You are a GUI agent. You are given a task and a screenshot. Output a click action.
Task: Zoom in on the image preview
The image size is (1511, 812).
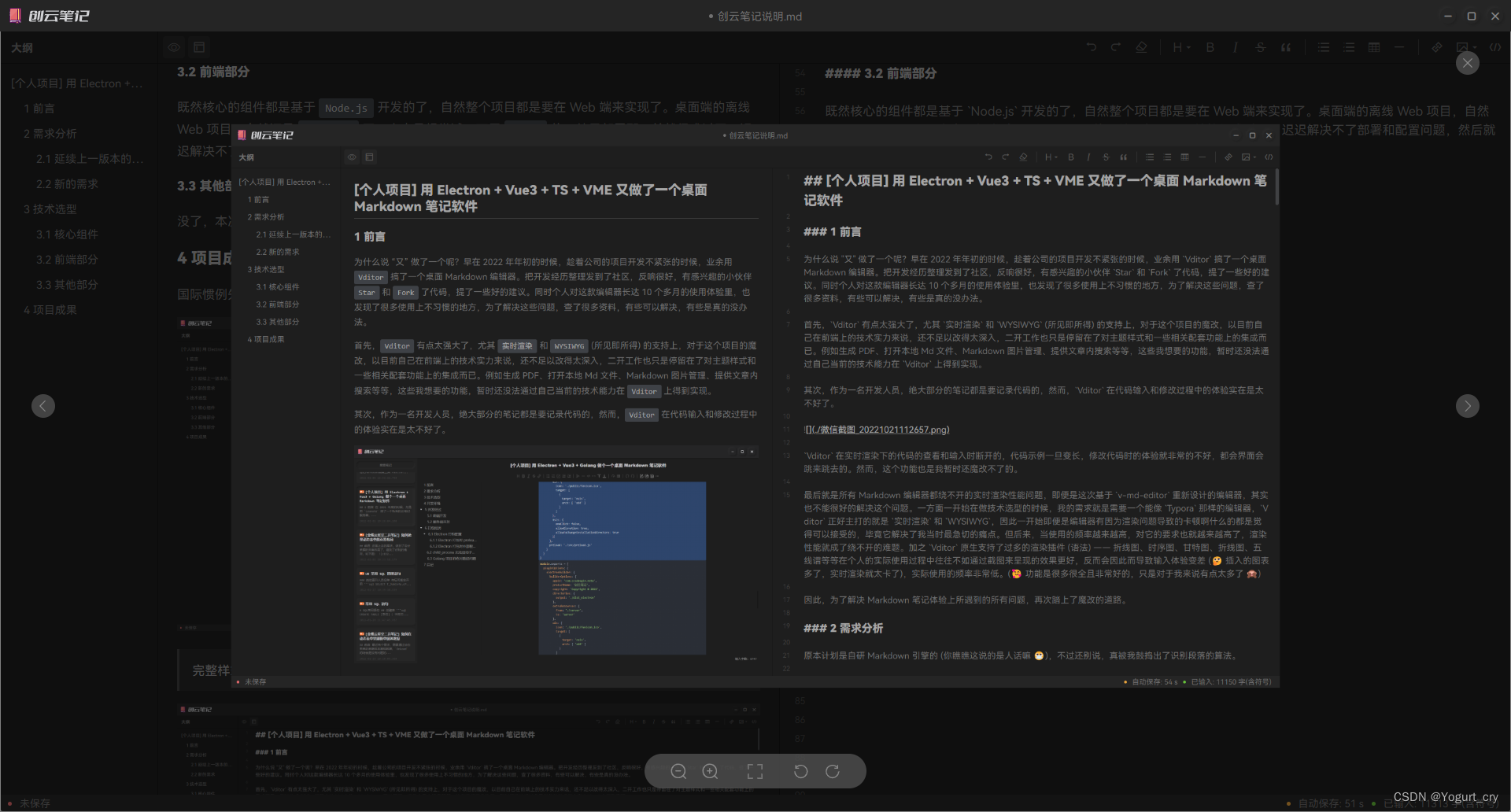coord(710,771)
